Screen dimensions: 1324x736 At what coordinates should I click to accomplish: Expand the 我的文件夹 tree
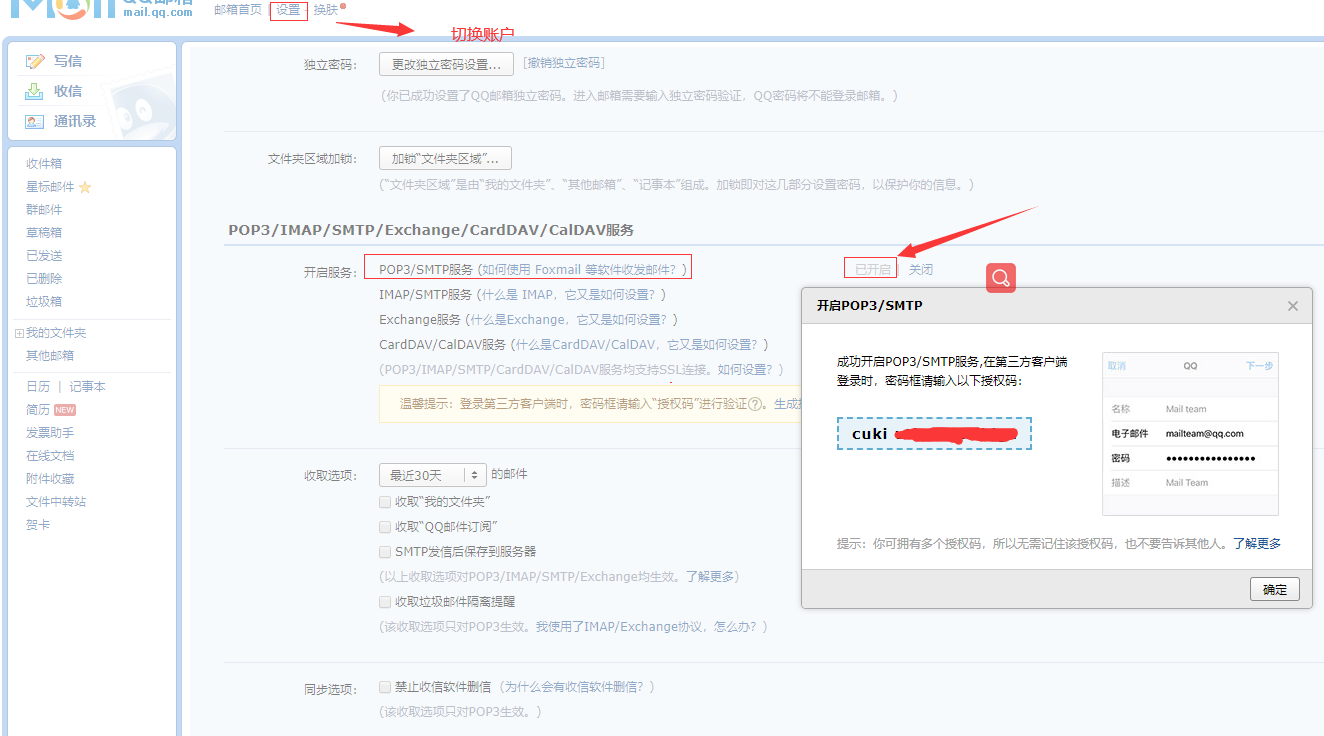[19, 333]
